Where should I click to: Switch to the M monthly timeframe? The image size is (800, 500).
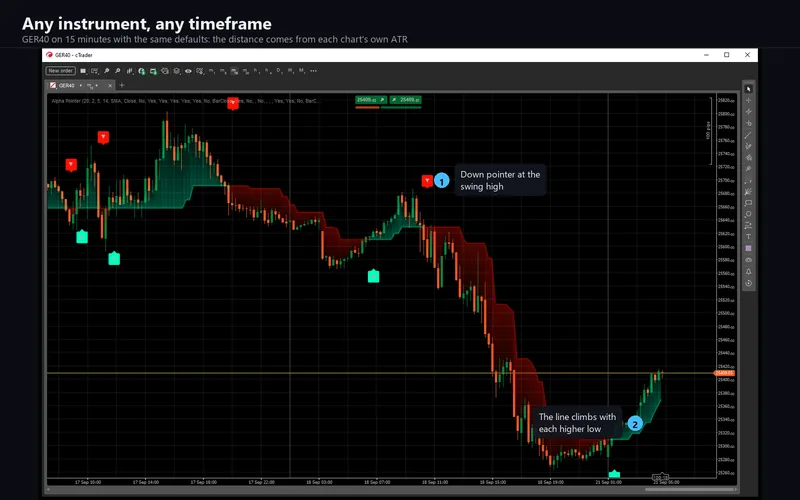pyautogui.click(x=302, y=71)
